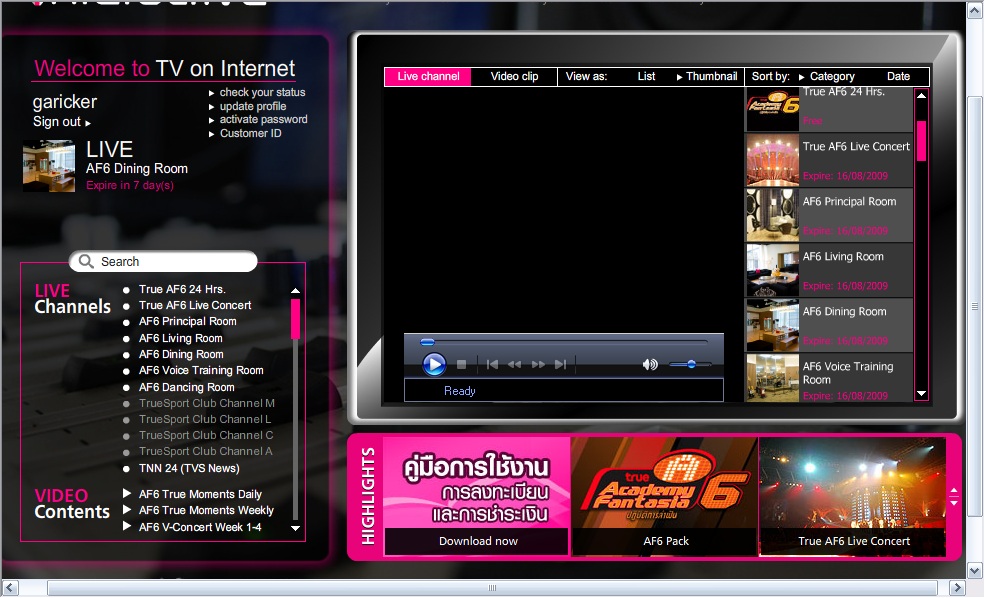Select TrueSport Club Channel M
This screenshot has height=598, width=985.
(207, 403)
